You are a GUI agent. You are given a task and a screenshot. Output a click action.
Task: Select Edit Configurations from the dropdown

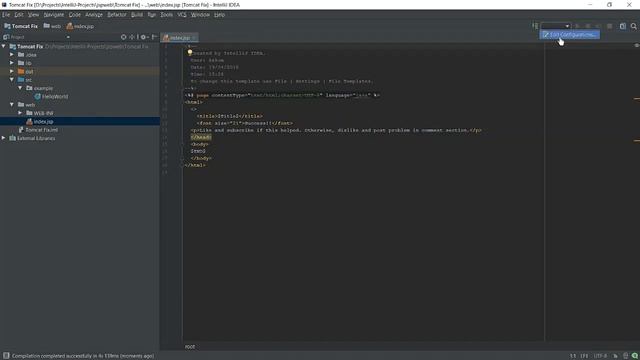(x=569, y=35)
